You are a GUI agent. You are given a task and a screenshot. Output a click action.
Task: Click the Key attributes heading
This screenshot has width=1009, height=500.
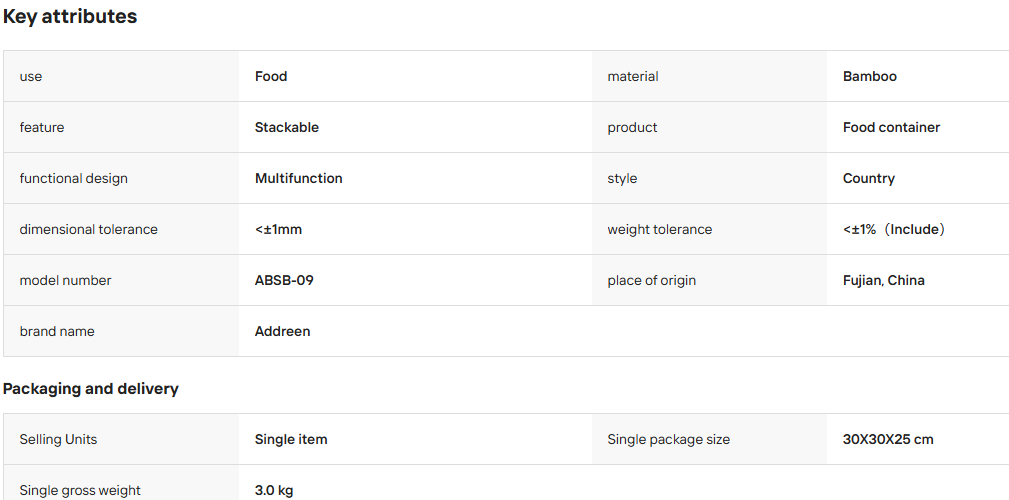click(70, 17)
